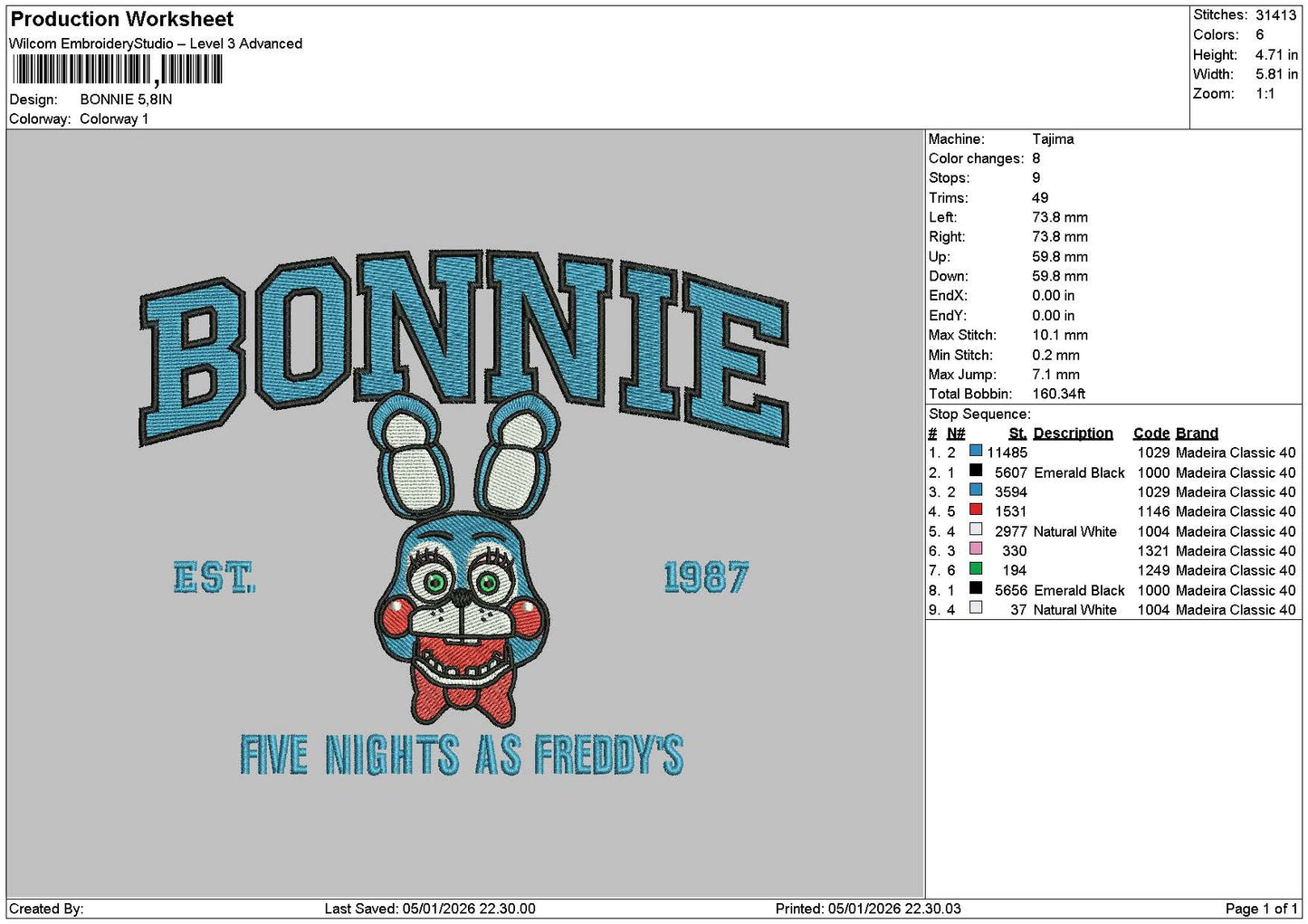
Task: Click the white swatch for Natural White 37
Action: pyautogui.click(x=976, y=608)
